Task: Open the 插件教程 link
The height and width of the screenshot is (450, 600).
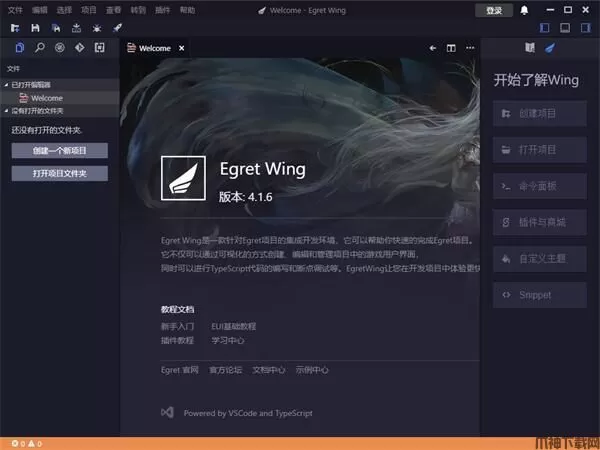Action: tap(178, 340)
